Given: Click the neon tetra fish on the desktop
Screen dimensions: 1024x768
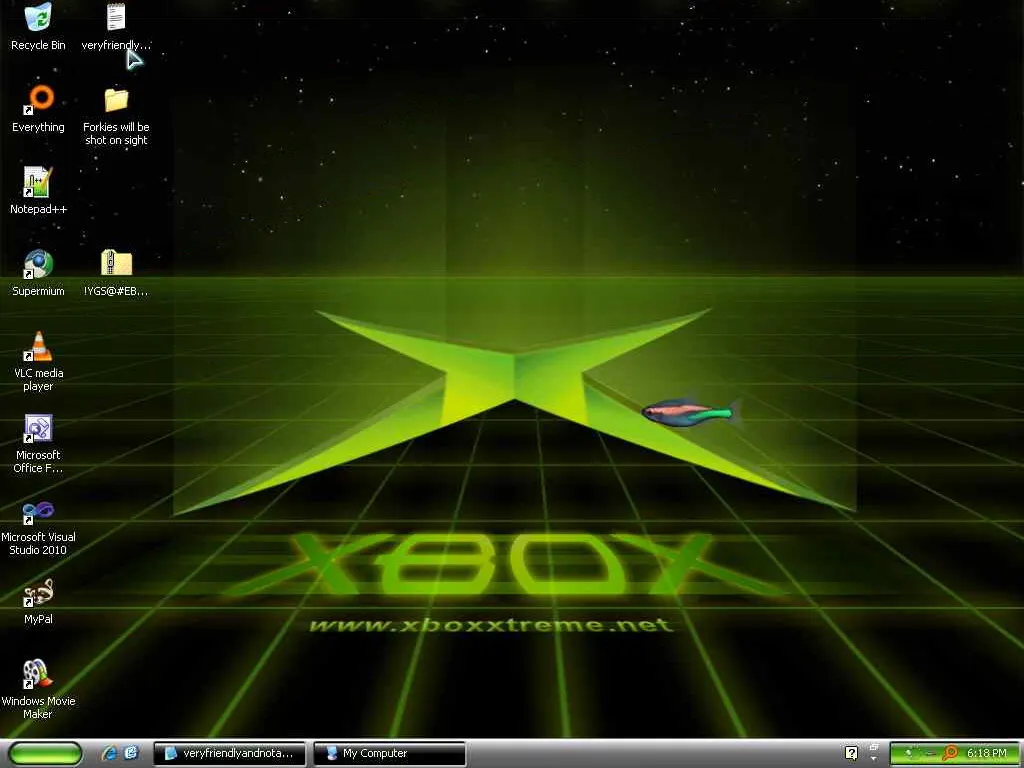Looking at the screenshot, I should [691, 413].
